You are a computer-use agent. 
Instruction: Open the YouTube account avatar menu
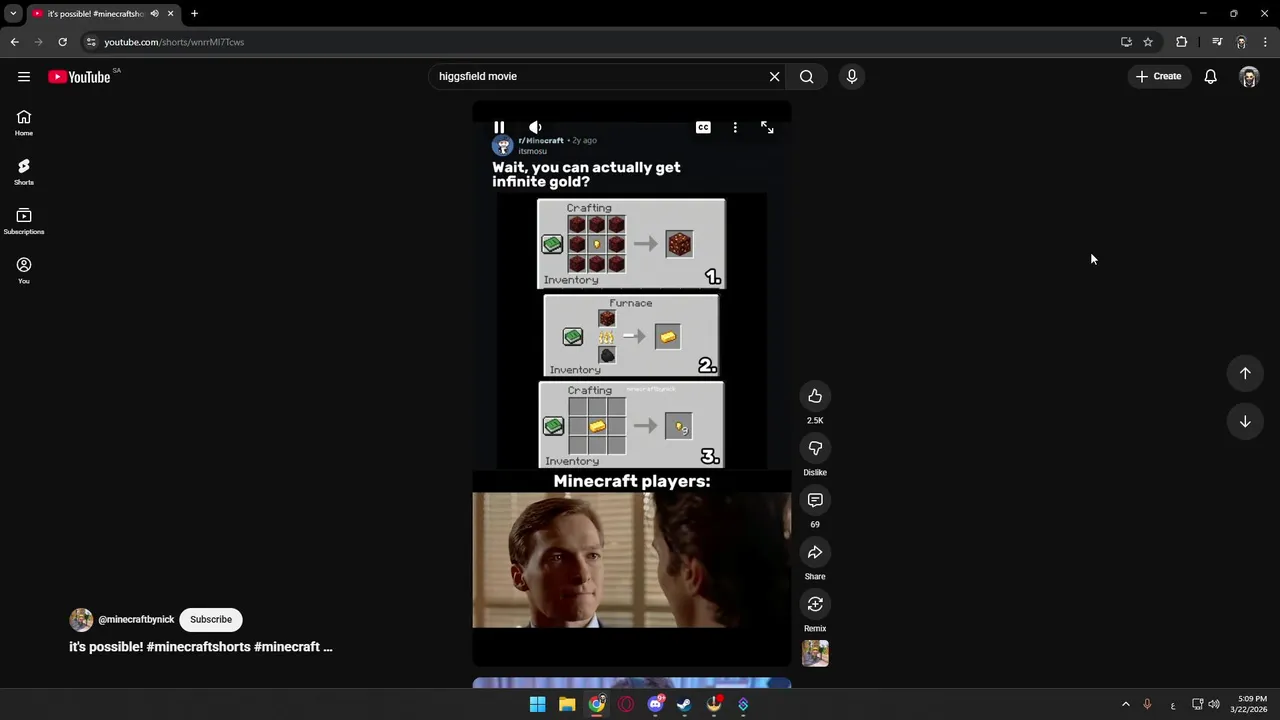click(1249, 77)
